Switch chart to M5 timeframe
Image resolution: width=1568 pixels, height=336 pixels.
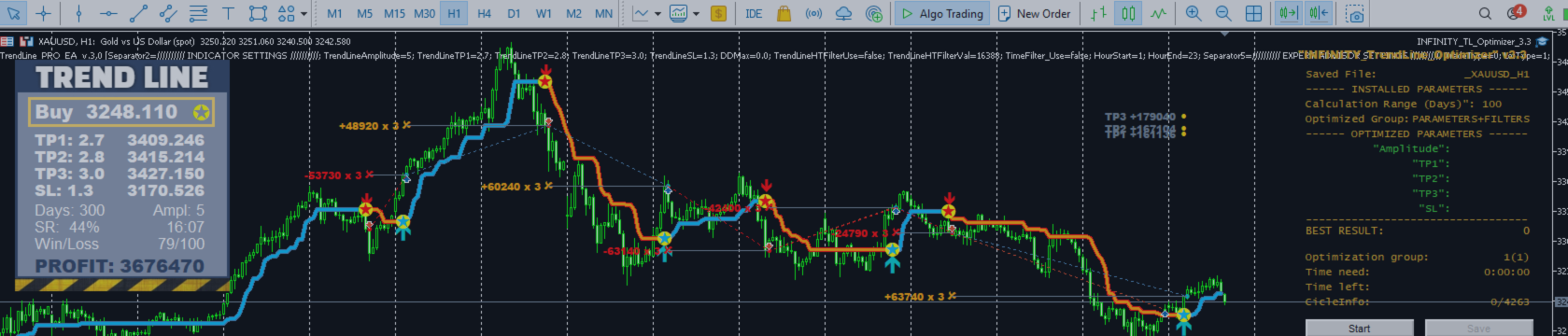[365, 14]
